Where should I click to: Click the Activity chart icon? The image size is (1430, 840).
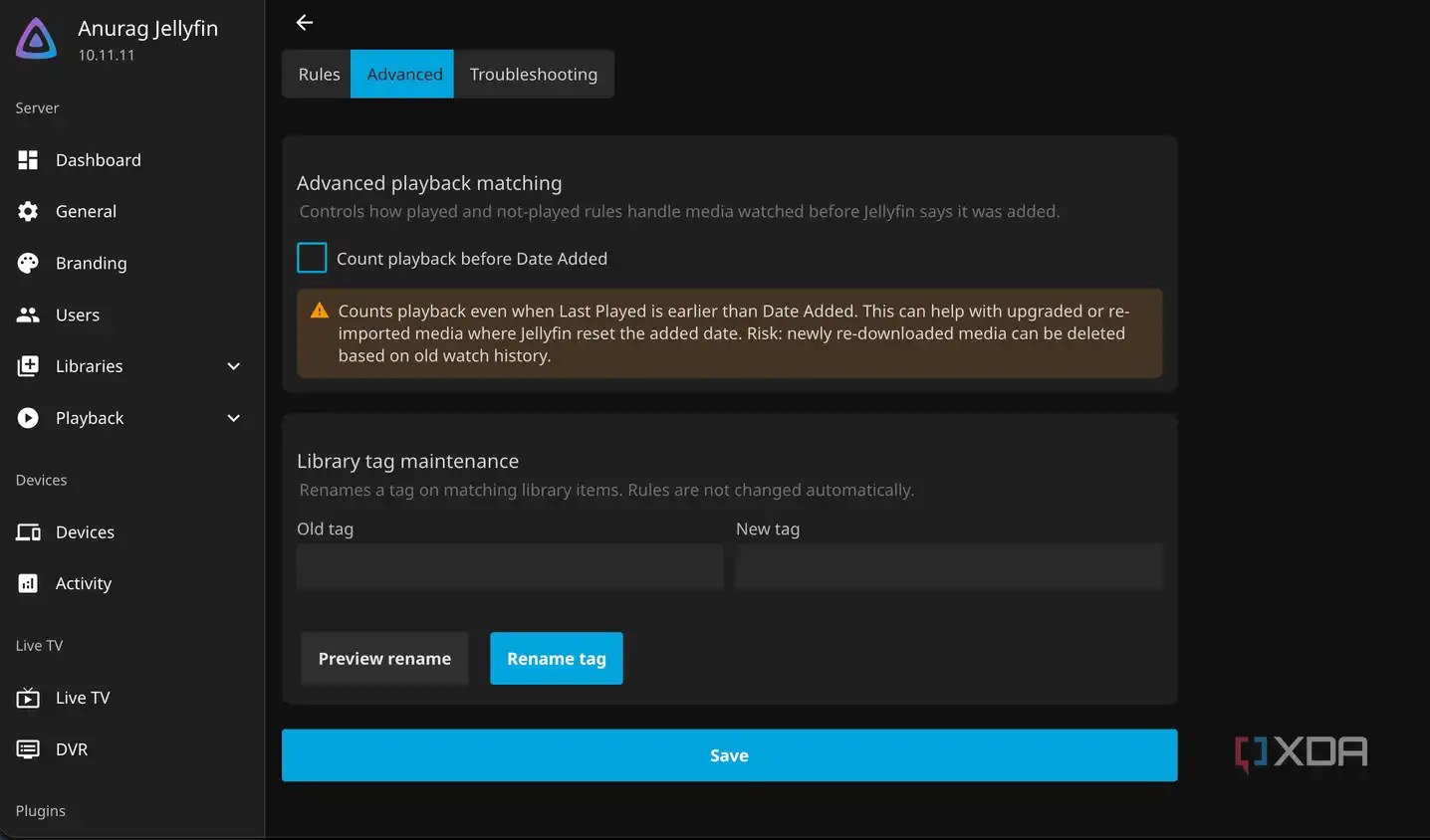pyautogui.click(x=28, y=583)
